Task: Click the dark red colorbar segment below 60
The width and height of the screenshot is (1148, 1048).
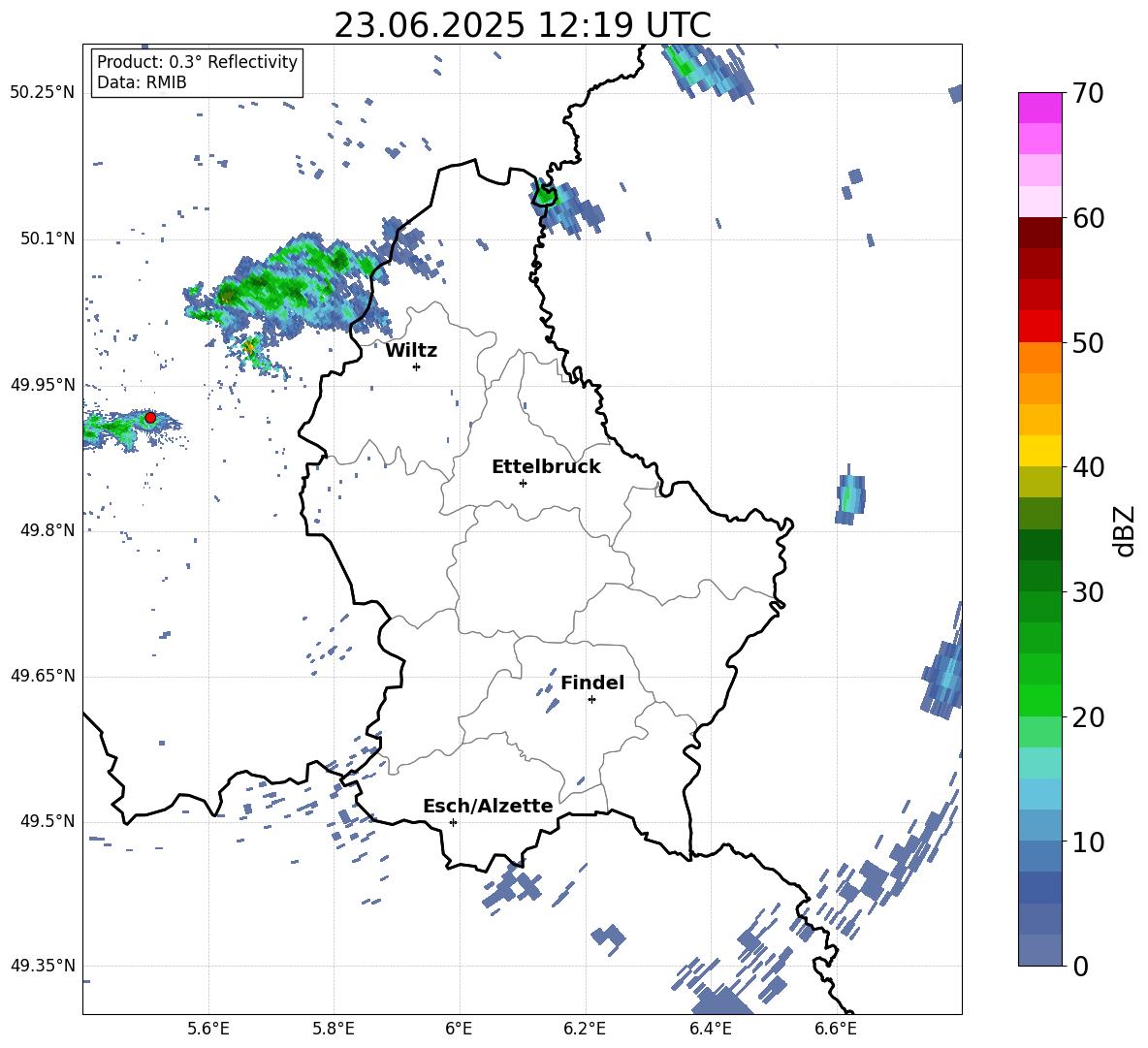Action: [1039, 233]
